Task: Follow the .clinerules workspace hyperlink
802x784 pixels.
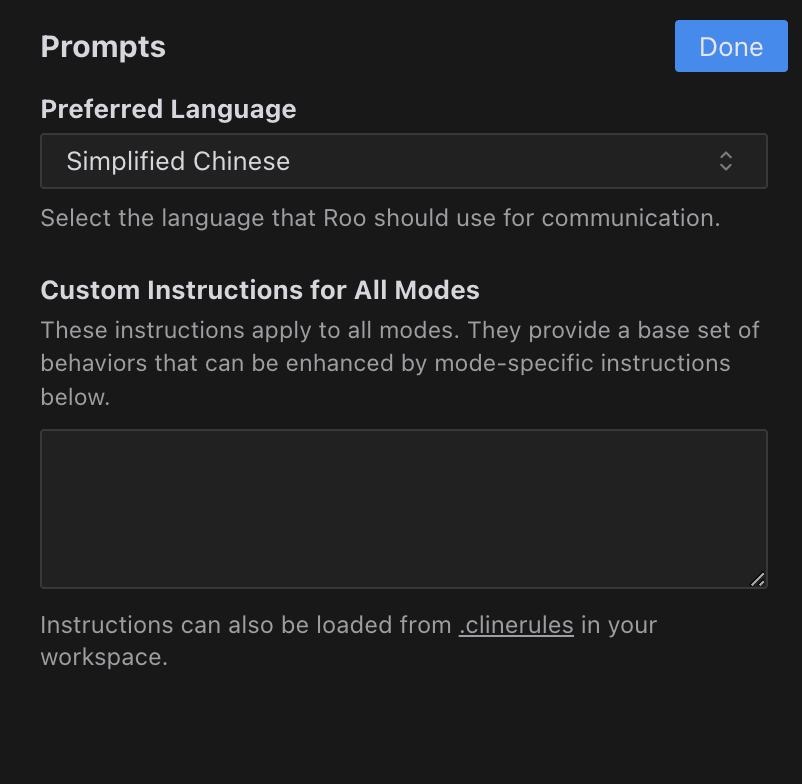Action: point(516,625)
